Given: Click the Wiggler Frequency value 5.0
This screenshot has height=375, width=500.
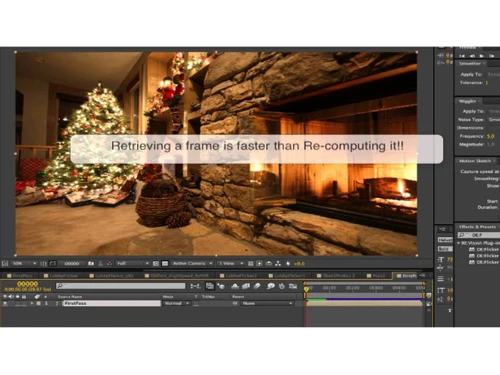Looking at the screenshot, I should [490, 136].
